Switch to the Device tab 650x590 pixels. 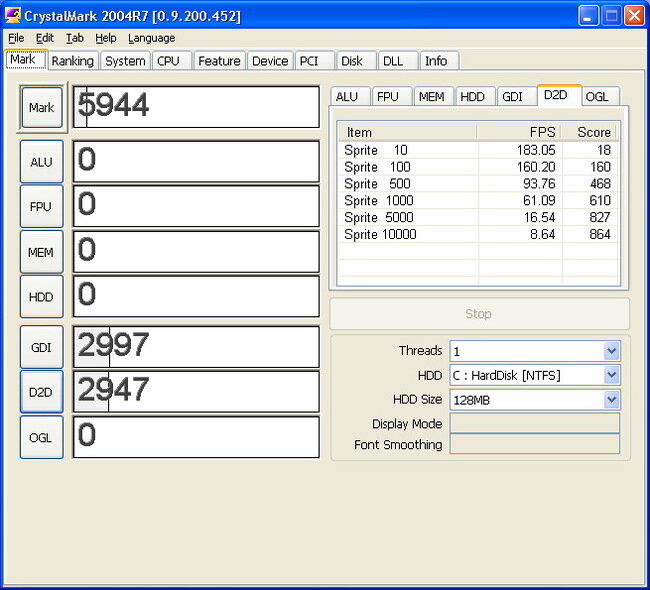click(x=270, y=61)
